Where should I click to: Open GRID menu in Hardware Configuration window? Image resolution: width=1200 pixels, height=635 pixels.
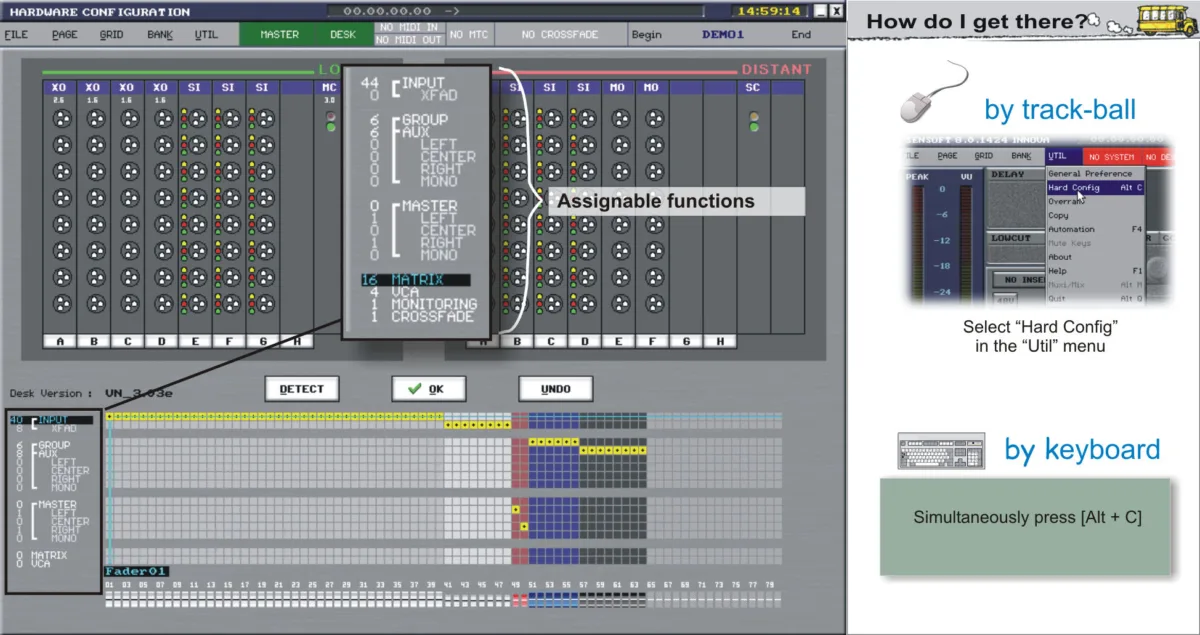click(112, 34)
